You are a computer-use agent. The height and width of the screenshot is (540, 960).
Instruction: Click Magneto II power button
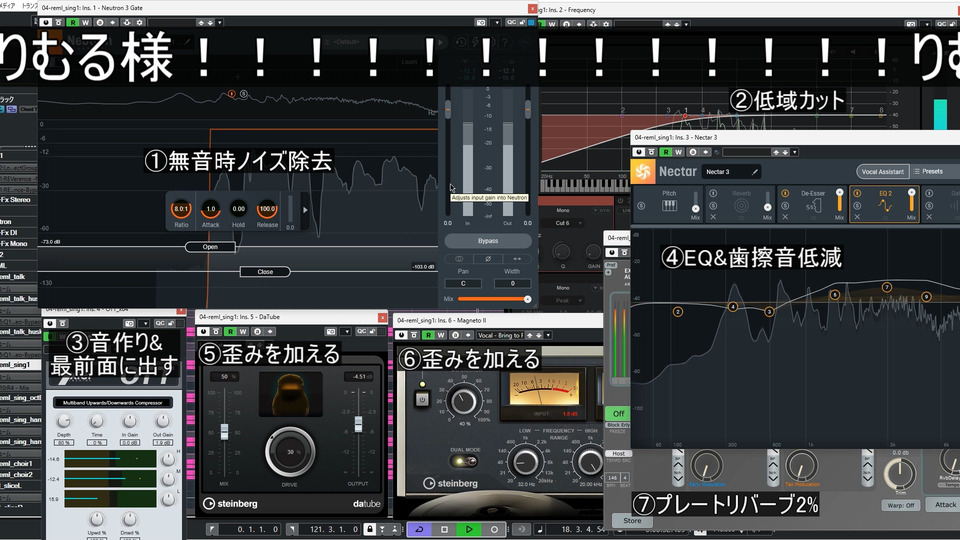(x=422, y=399)
